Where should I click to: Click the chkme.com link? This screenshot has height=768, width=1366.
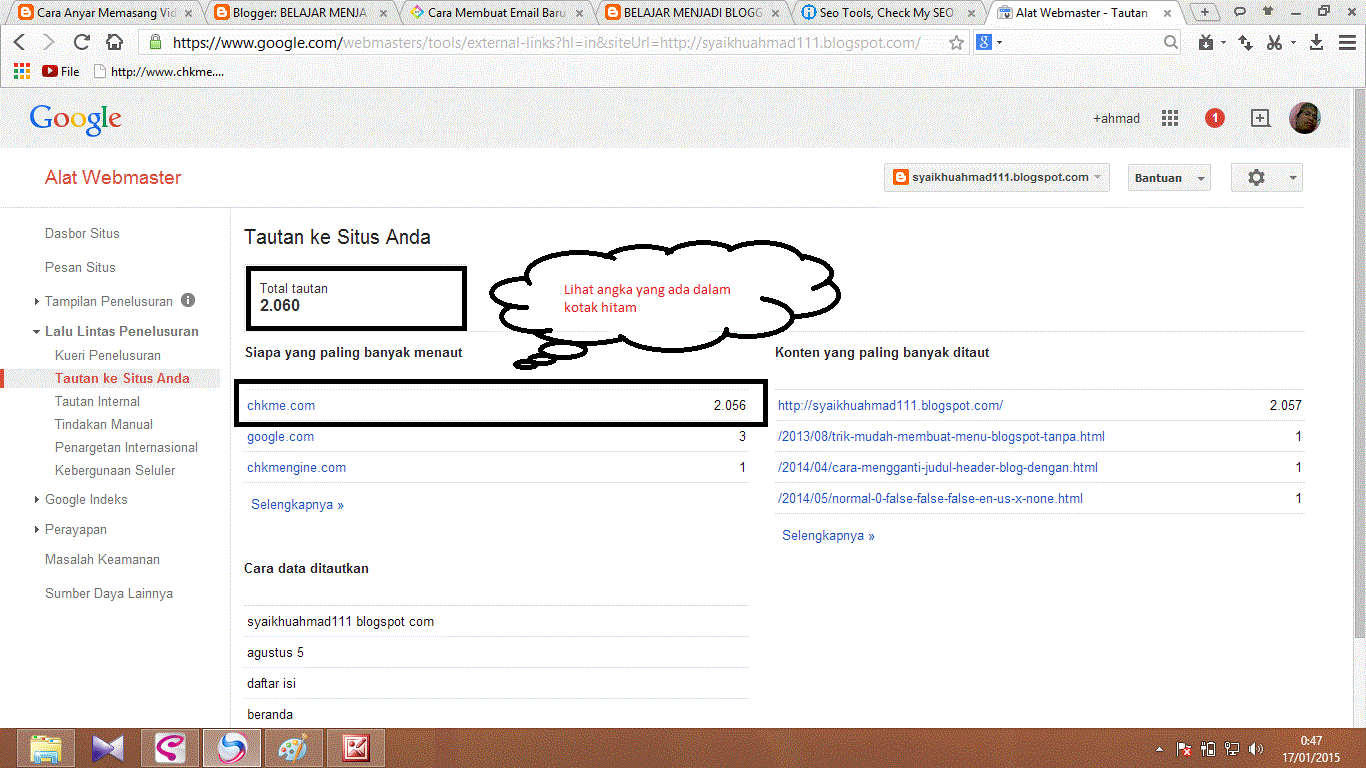[281, 405]
